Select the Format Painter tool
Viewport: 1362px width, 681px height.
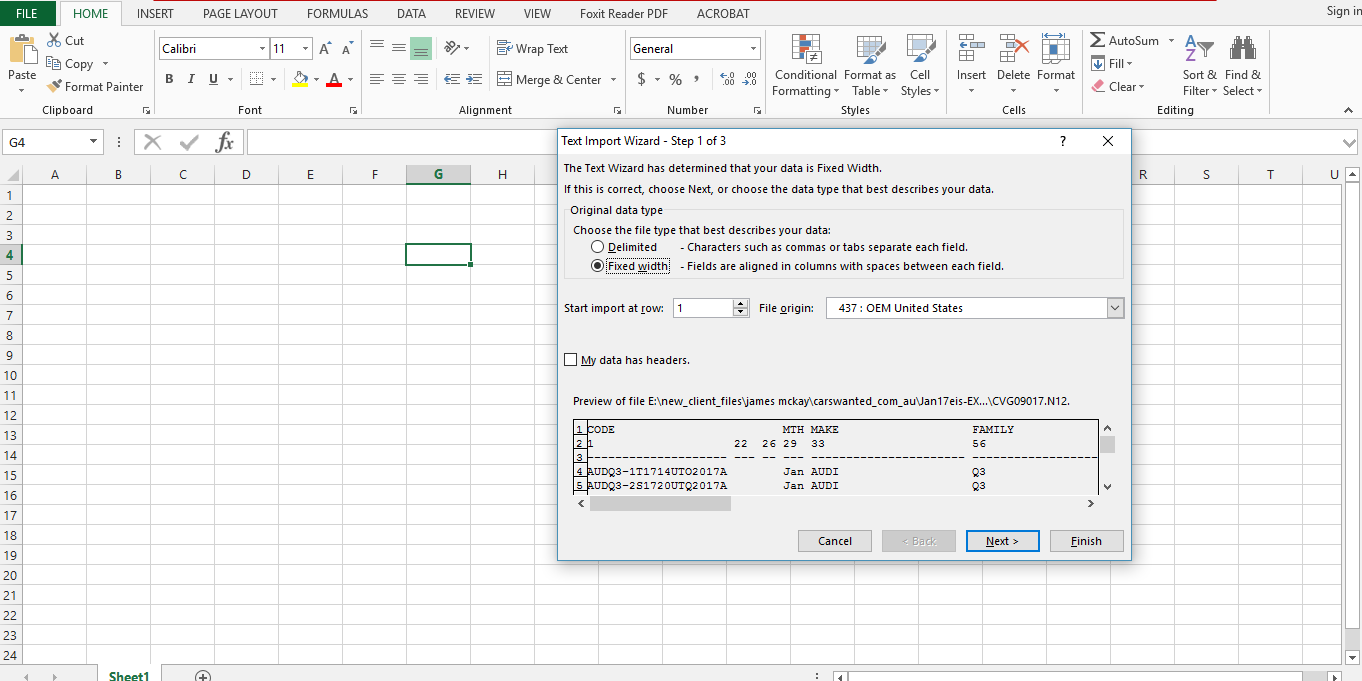pyautogui.click(x=95, y=86)
